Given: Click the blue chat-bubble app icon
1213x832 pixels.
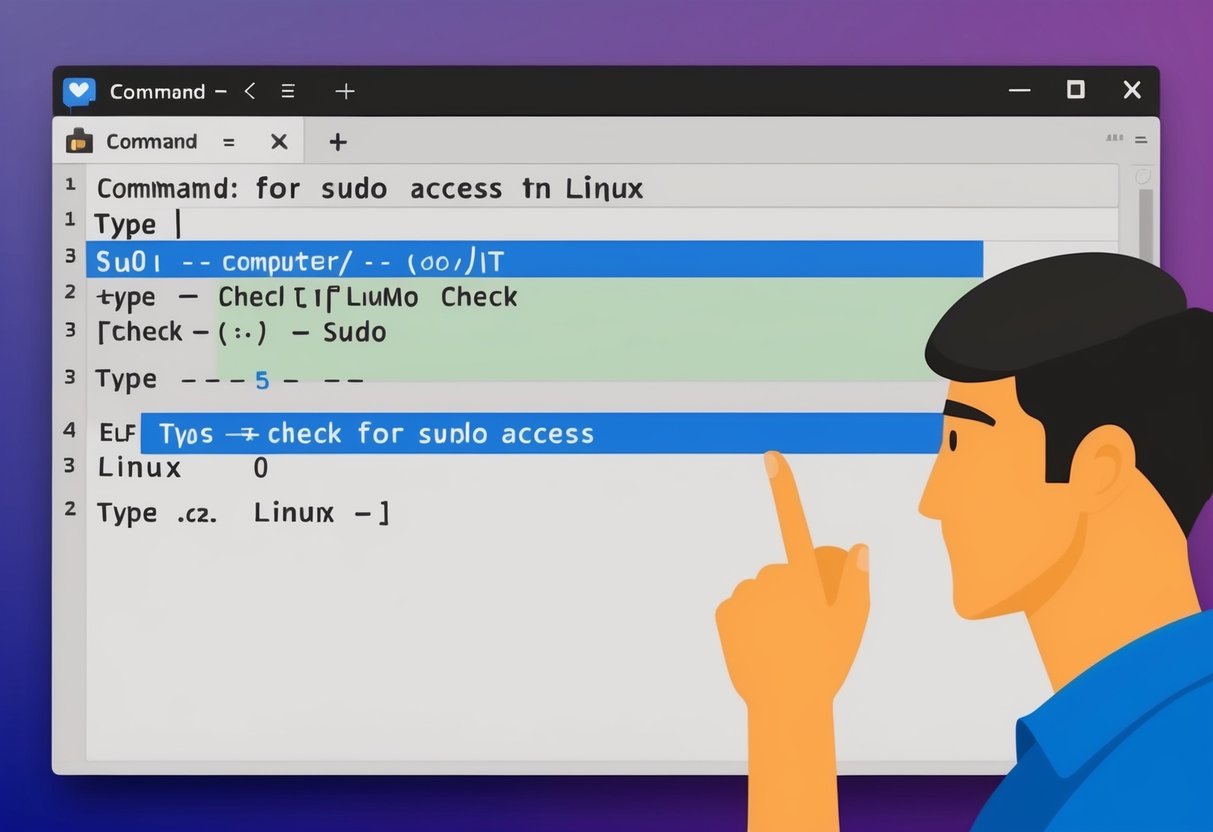Looking at the screenshot, I should click(x=78, y=90).
